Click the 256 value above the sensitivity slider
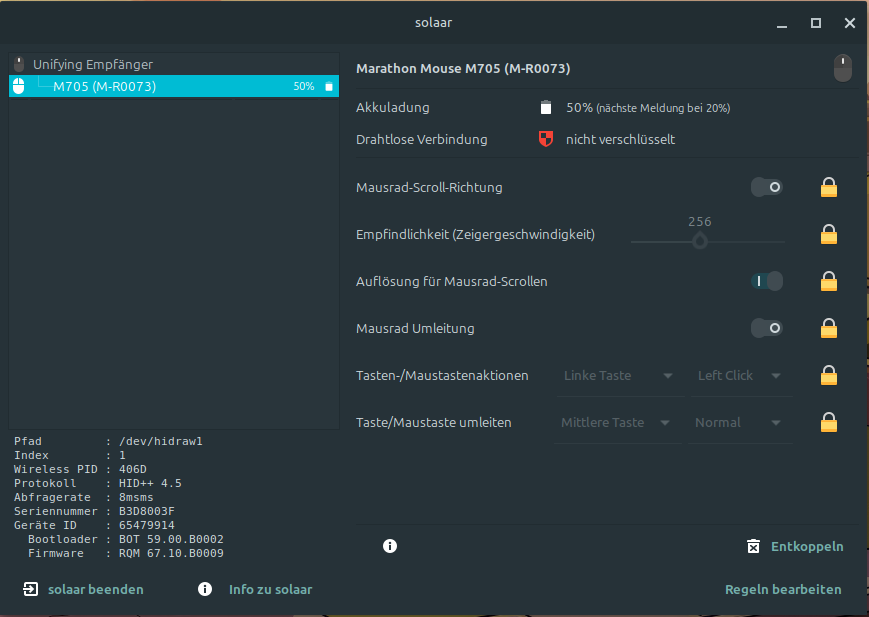869x617 pixels. [x=699, y=222]
